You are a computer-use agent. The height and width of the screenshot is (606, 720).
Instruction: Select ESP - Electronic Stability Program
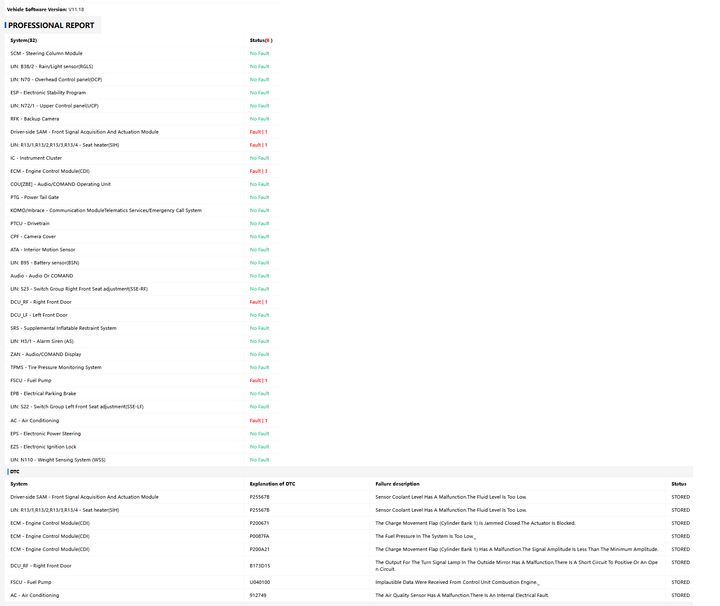pos(48,93)
